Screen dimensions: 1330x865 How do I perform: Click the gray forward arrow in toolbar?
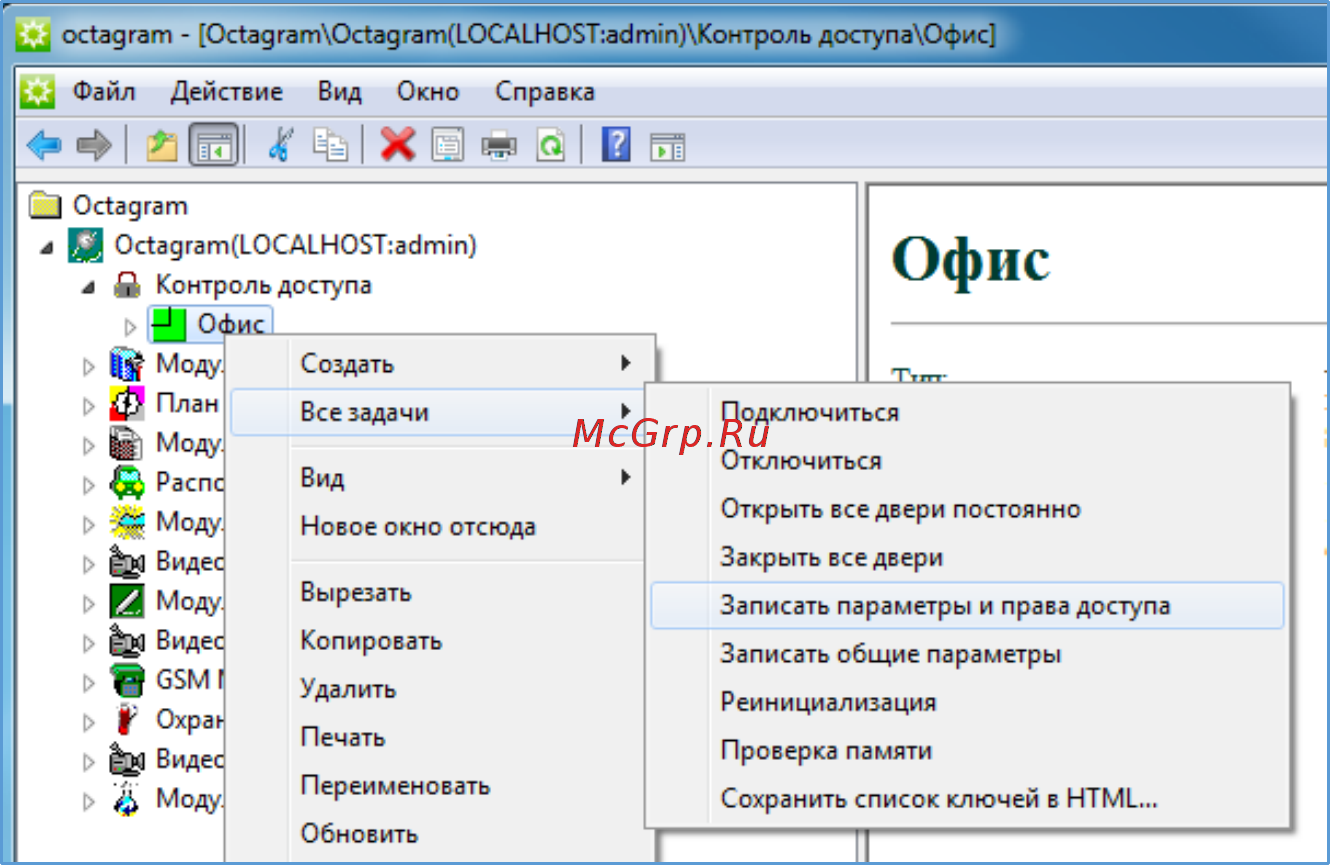95,146
